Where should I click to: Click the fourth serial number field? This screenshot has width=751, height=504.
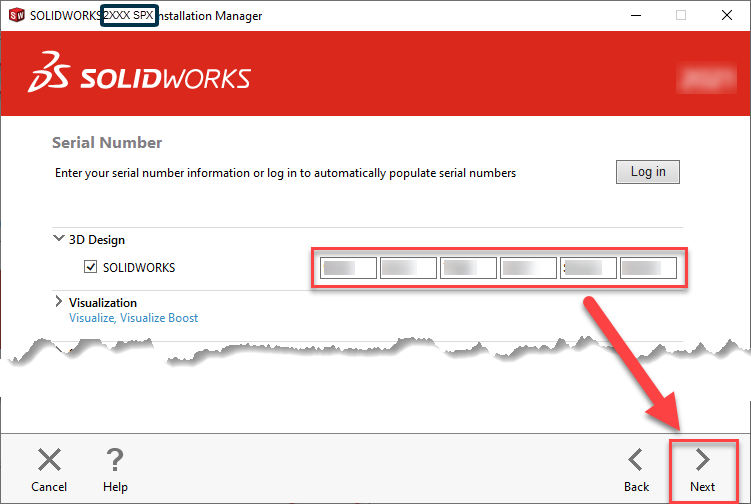point(528,268)
